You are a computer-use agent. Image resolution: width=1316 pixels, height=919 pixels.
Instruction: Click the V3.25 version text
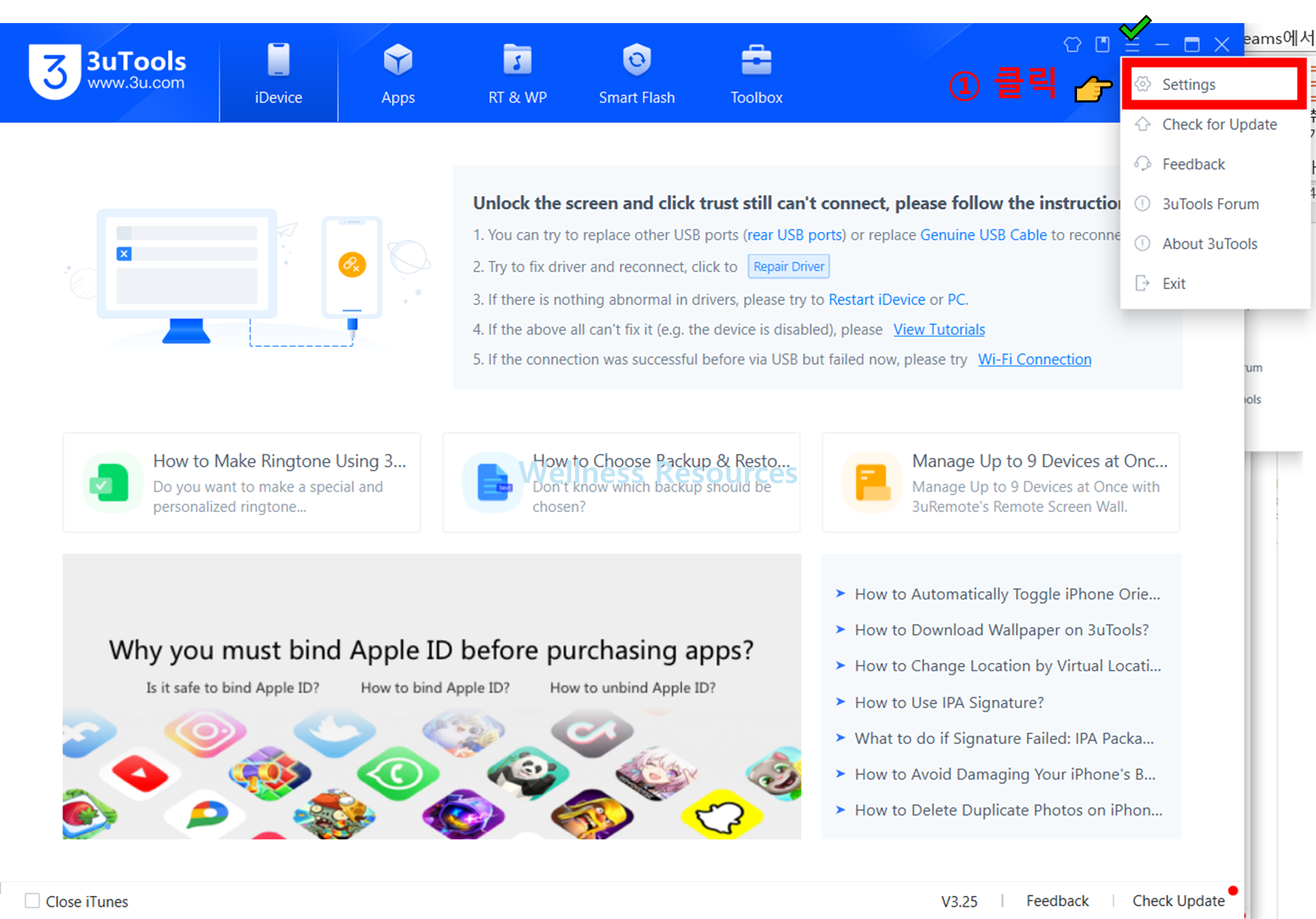pos(959,901)
